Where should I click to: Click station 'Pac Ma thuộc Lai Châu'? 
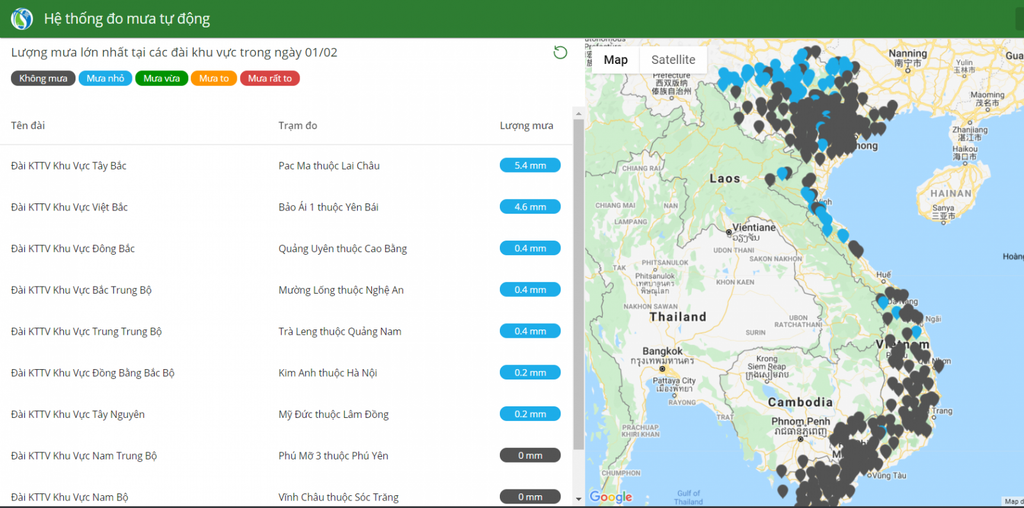tap(329, 166)
